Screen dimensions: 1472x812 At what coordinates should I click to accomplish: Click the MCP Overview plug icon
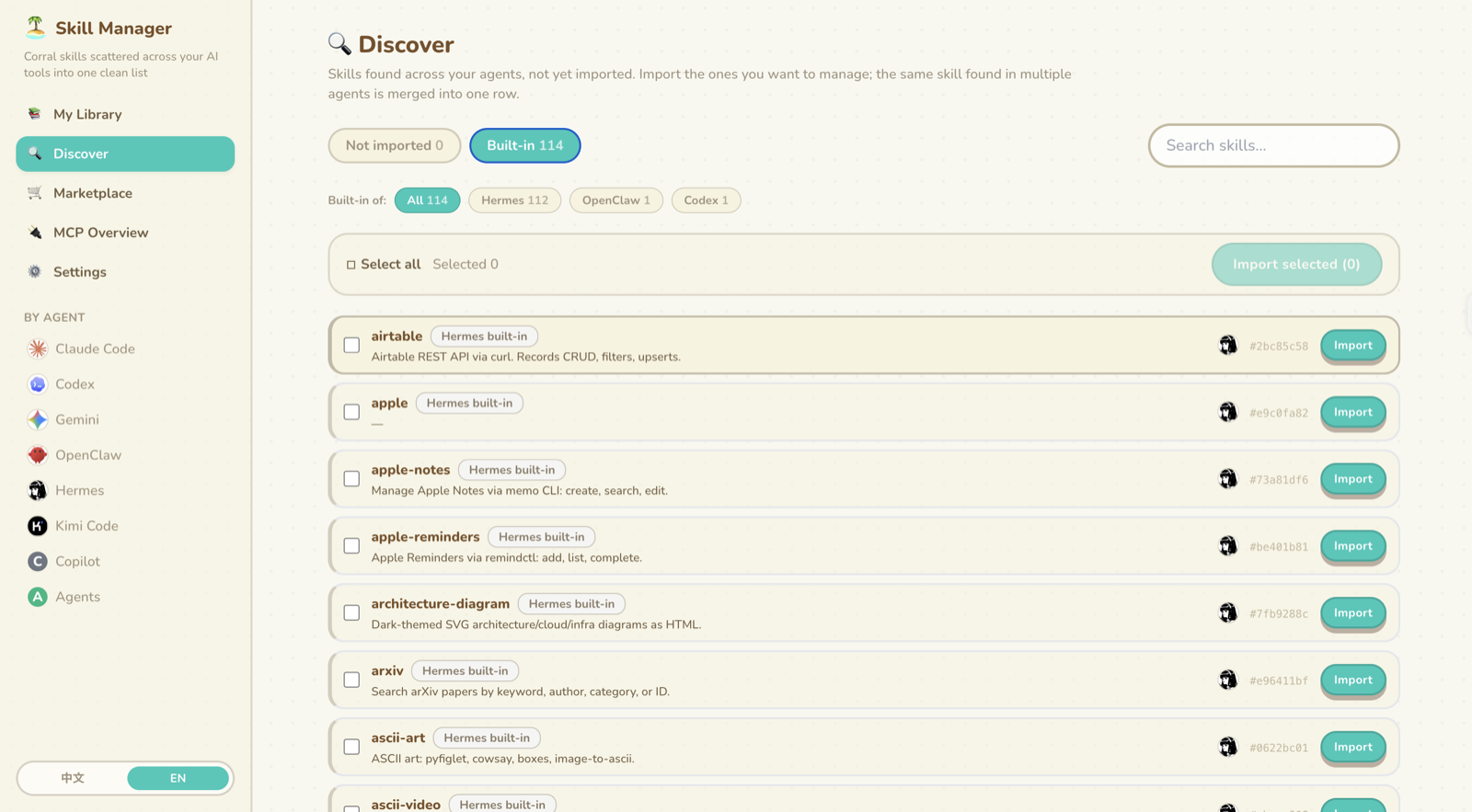point(34,233)
